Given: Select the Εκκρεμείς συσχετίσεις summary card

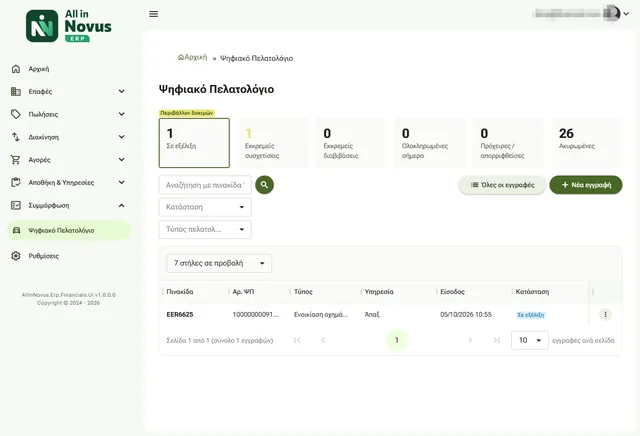Looking at the screenshot, I should [x=273, y=143].
